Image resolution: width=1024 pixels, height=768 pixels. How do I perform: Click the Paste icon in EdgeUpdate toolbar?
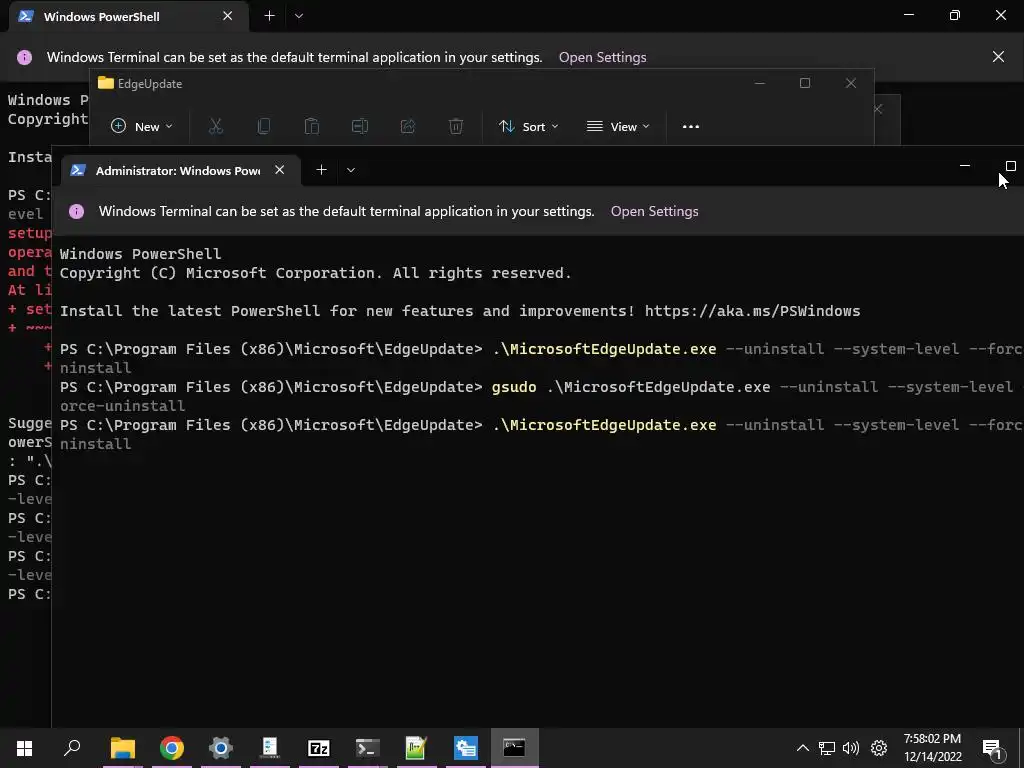tap(312, 126)
